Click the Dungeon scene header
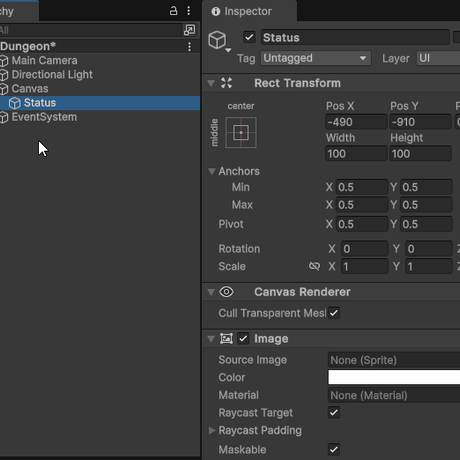Viewport: 460px width, 460px height. click(100, 46)
